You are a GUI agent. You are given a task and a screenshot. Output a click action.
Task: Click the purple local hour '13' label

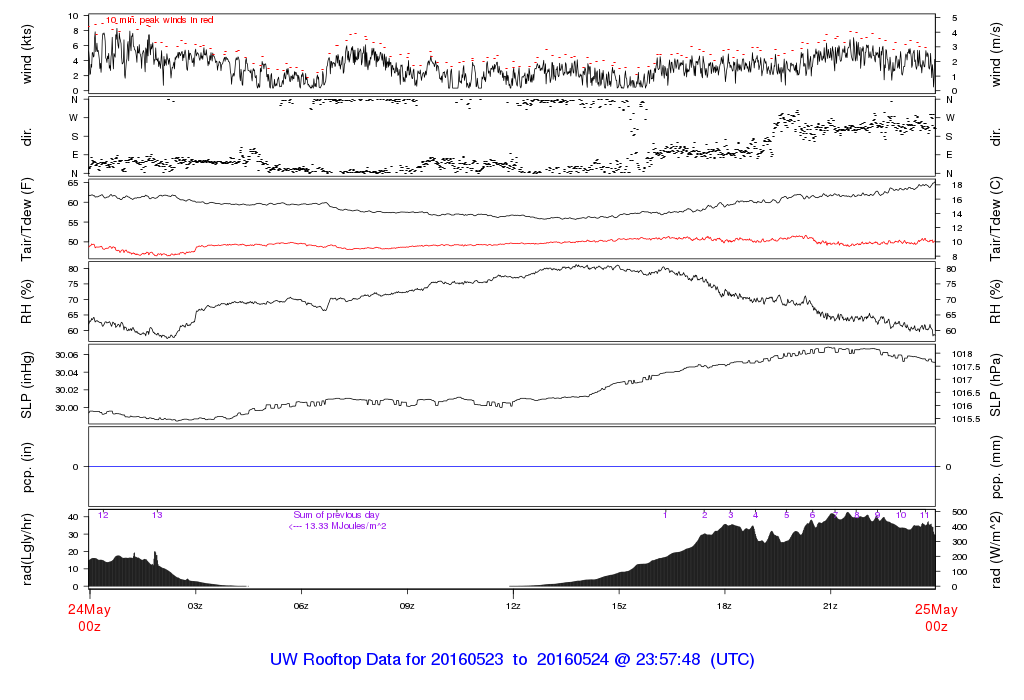[x=157, y=515]
